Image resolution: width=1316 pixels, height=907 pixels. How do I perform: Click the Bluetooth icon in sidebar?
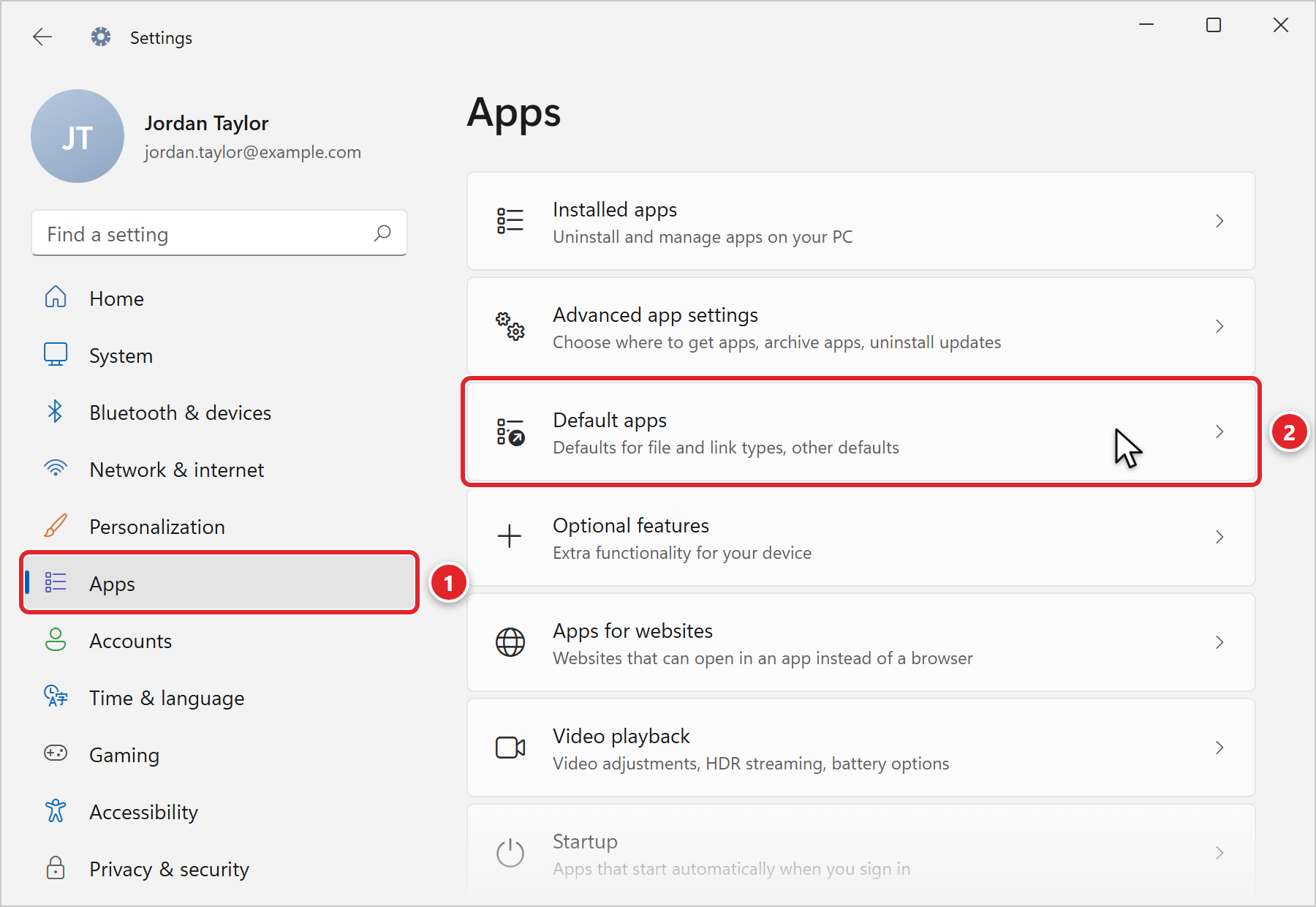[56, 411]
